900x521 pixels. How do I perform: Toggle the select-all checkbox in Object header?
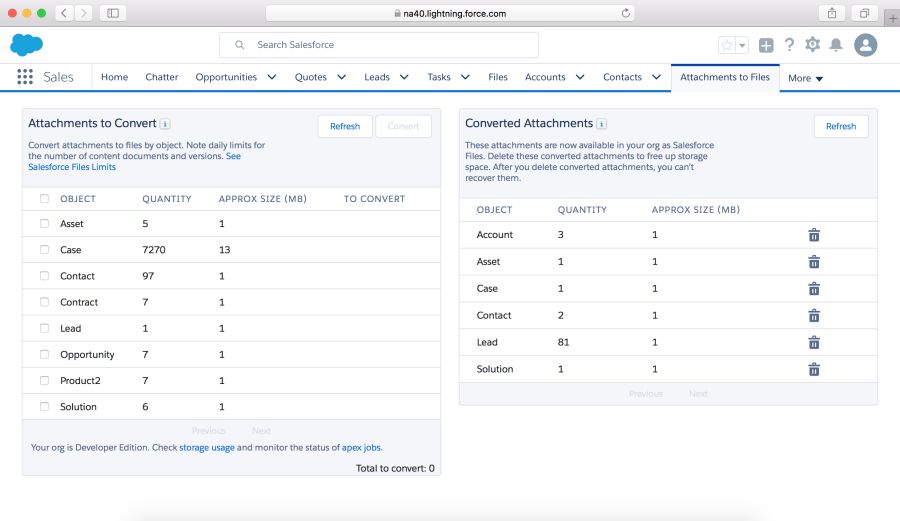coord(44,199)
